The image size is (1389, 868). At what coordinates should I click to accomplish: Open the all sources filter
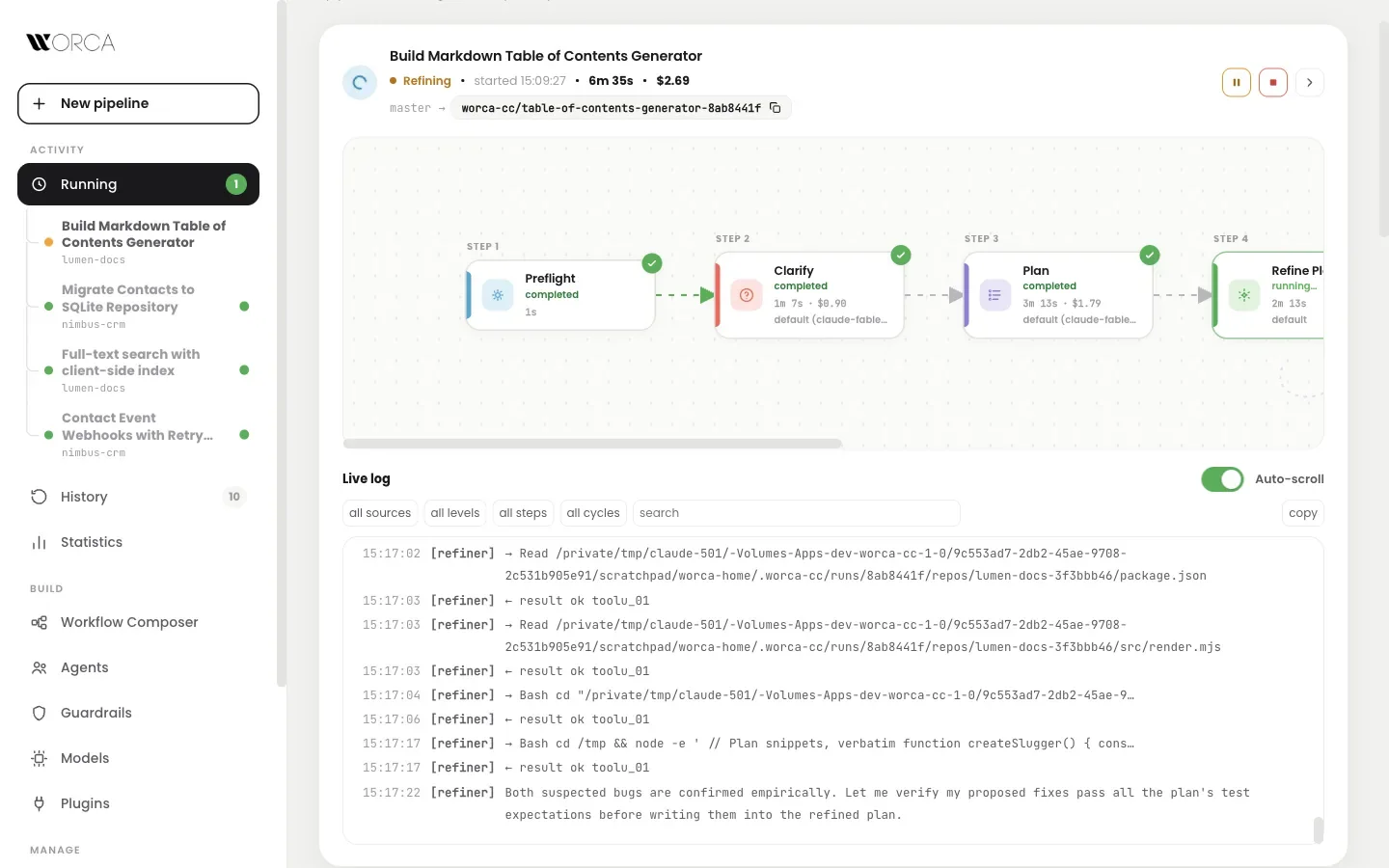click(x=380, y=513)
